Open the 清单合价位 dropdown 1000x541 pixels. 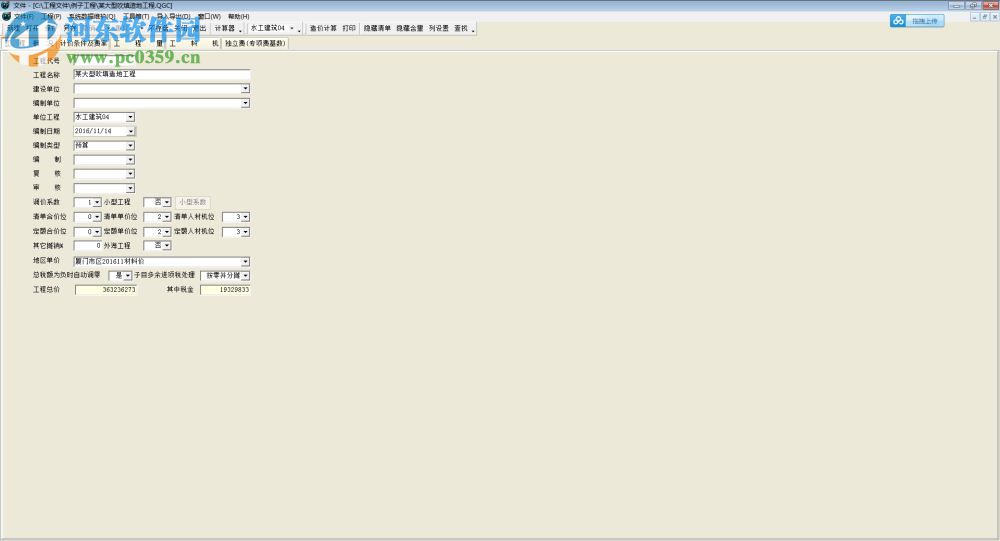click(97, 217)
